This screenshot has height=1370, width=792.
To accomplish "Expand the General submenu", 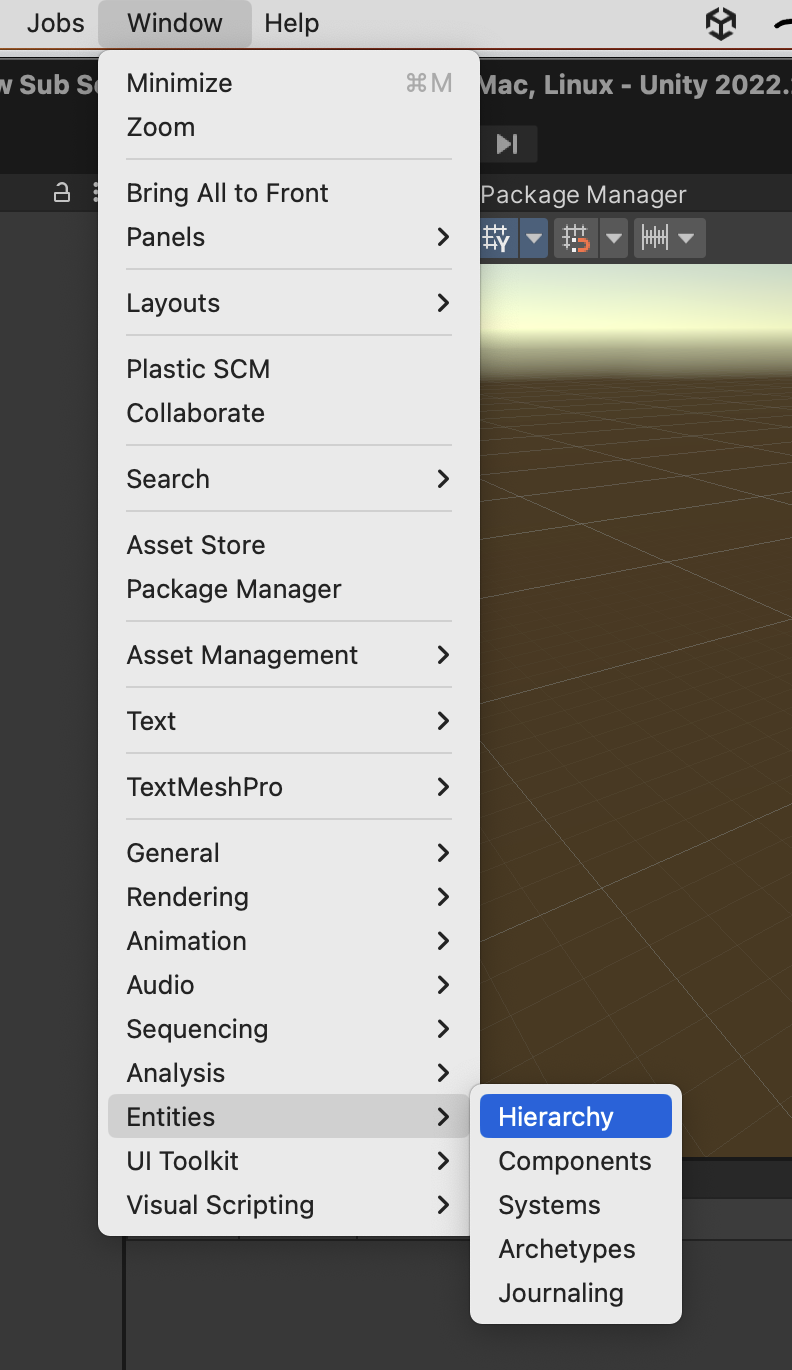I will click(289, 853).
